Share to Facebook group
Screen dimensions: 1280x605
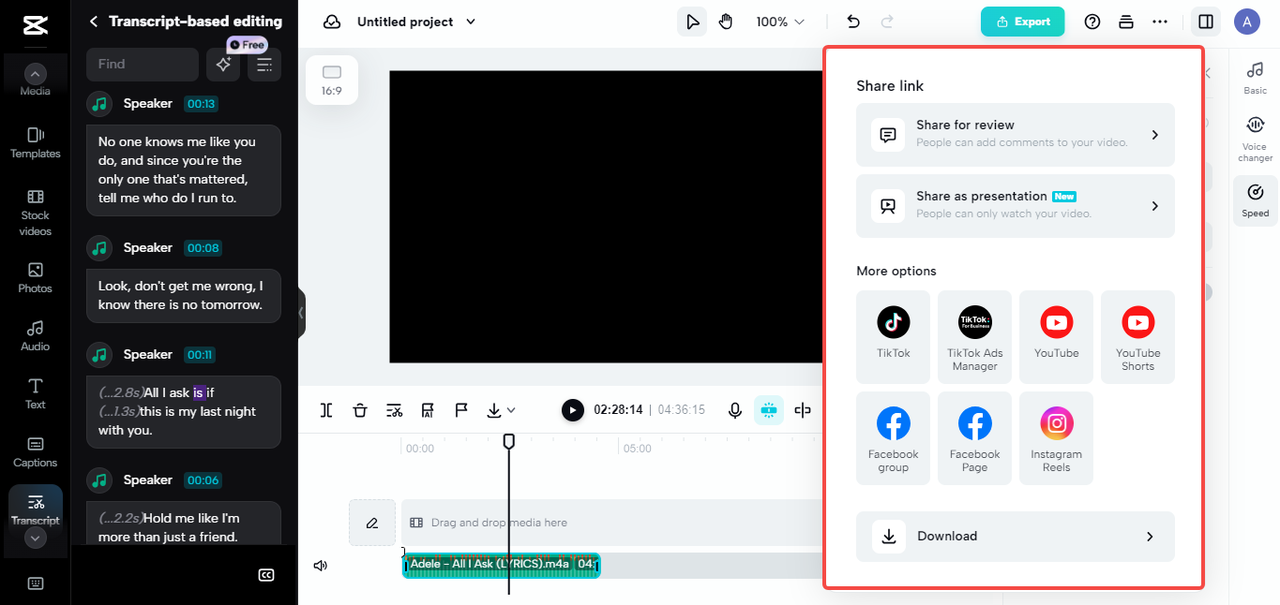[893, 438]
